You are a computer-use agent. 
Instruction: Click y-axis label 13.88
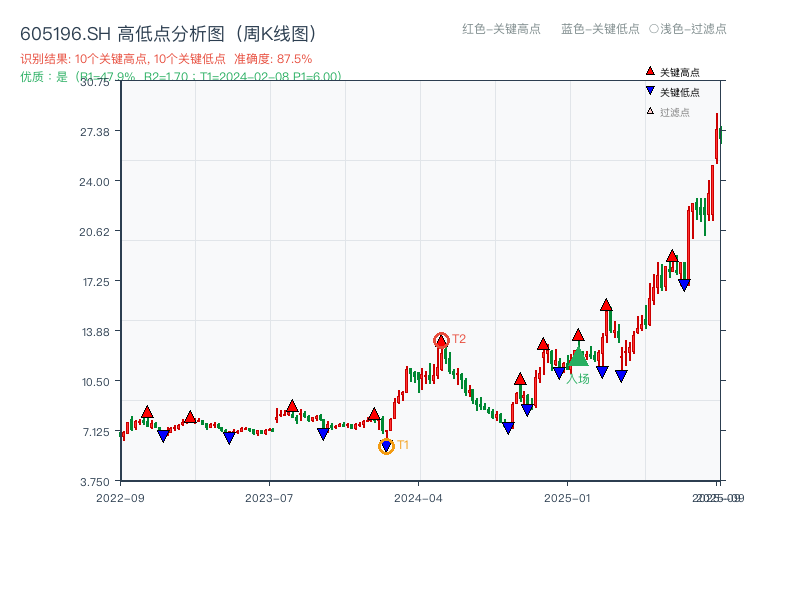[x=96, y=332]
